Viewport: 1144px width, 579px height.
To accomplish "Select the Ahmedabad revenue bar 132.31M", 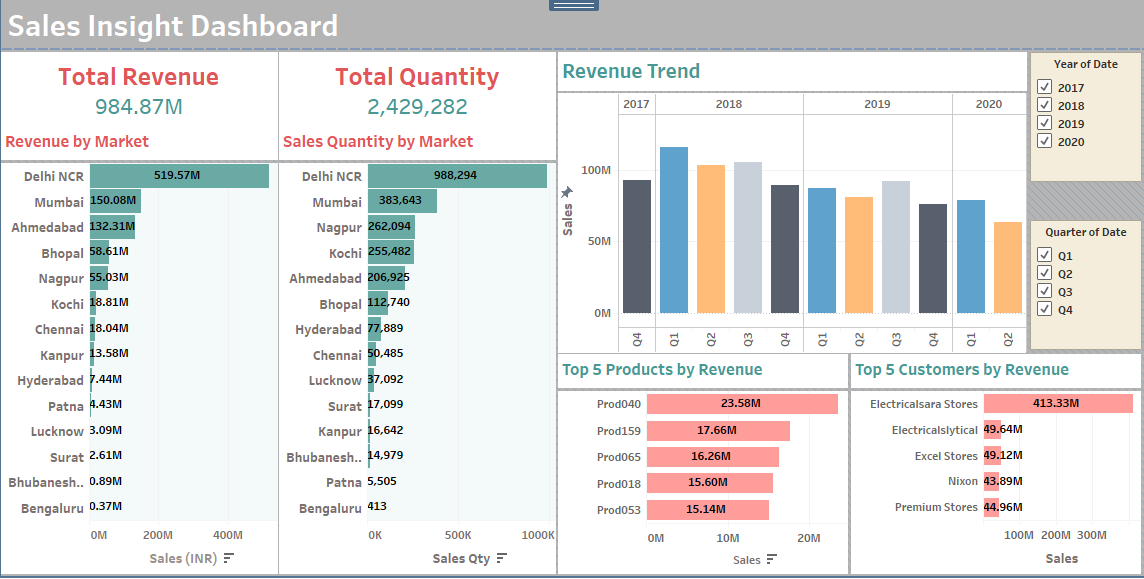I will click(112, 227).
